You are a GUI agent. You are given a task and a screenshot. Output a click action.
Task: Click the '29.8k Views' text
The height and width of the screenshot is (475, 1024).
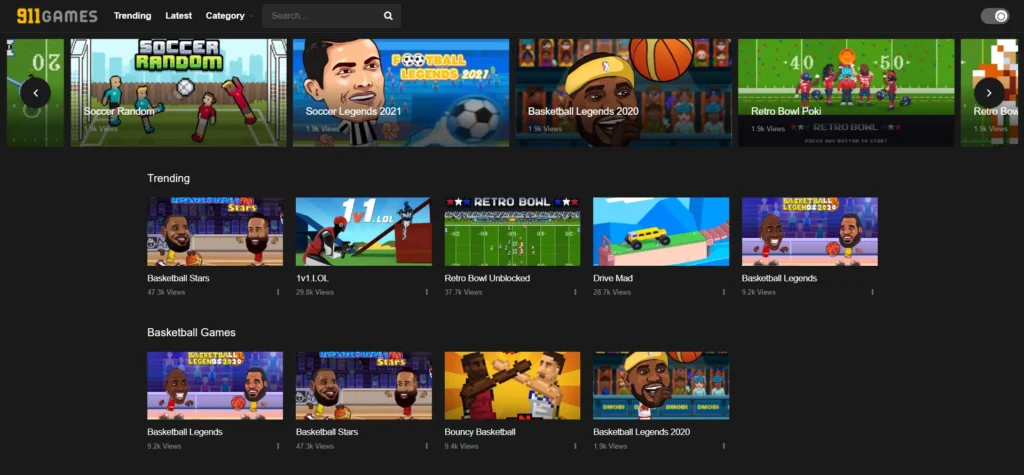click(315, 292)
